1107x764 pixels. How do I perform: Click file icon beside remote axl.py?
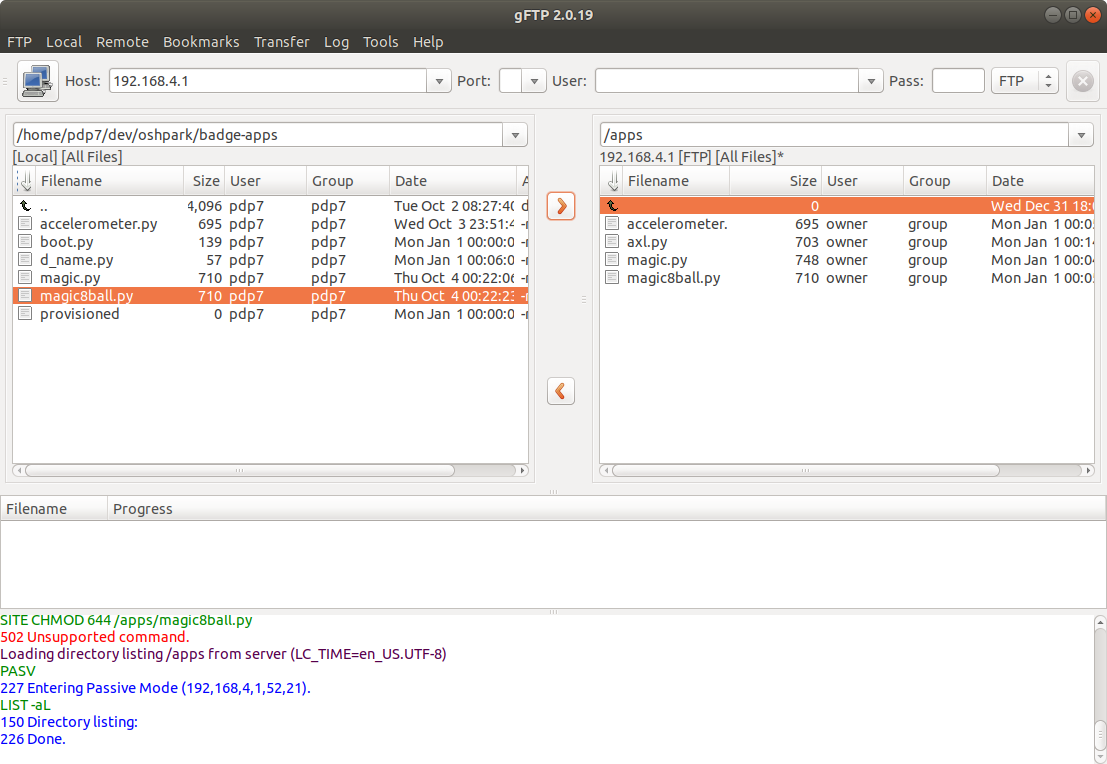(x=613, y=242)
